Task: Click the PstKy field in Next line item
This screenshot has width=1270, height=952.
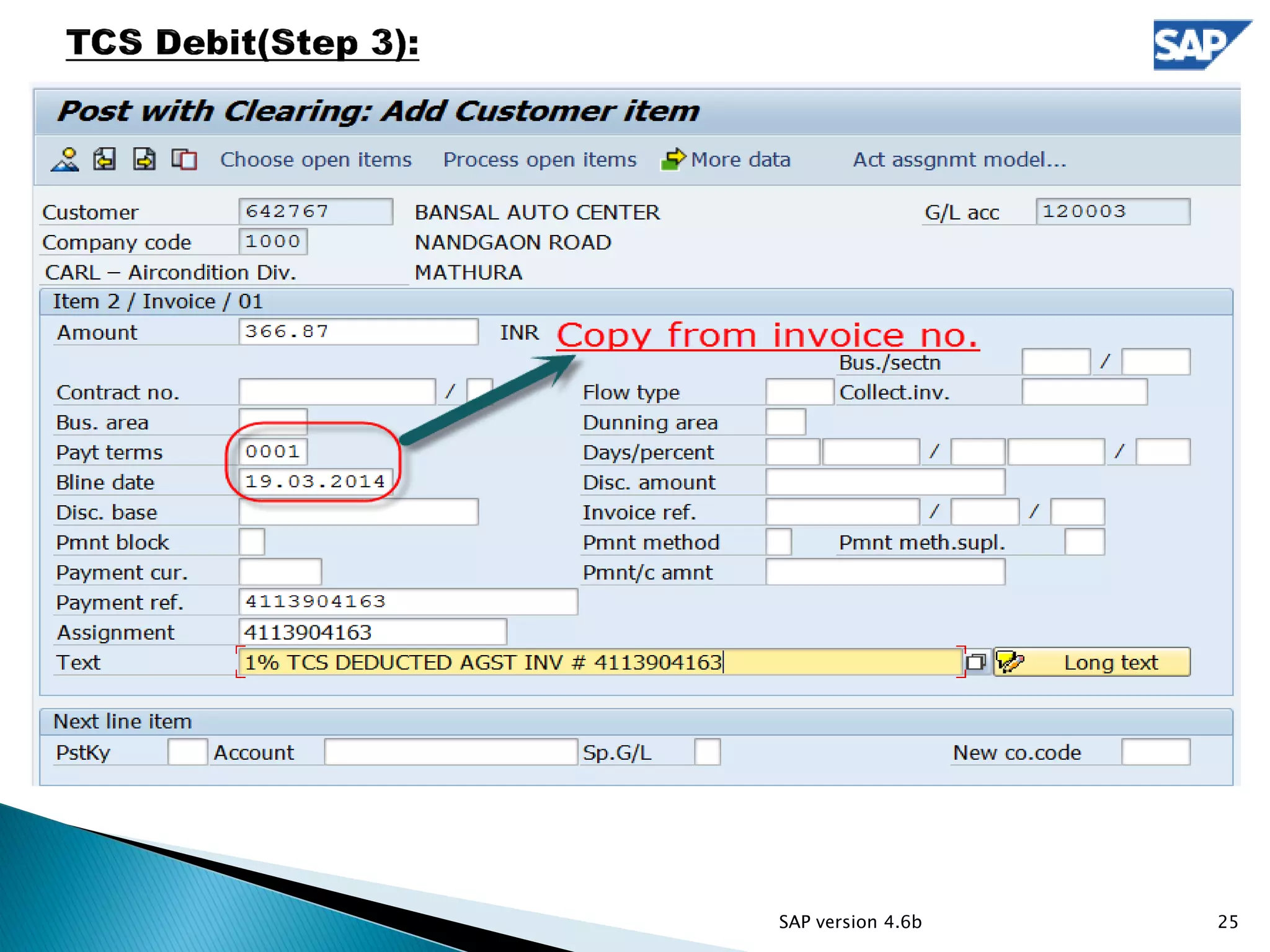Action: point(187,752)
